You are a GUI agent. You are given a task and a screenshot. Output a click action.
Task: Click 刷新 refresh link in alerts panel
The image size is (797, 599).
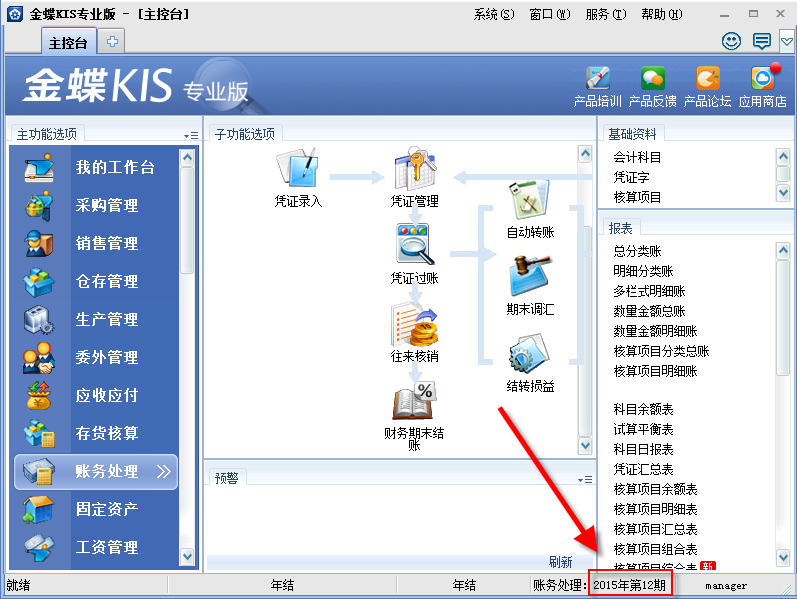(x=560, y=562)
